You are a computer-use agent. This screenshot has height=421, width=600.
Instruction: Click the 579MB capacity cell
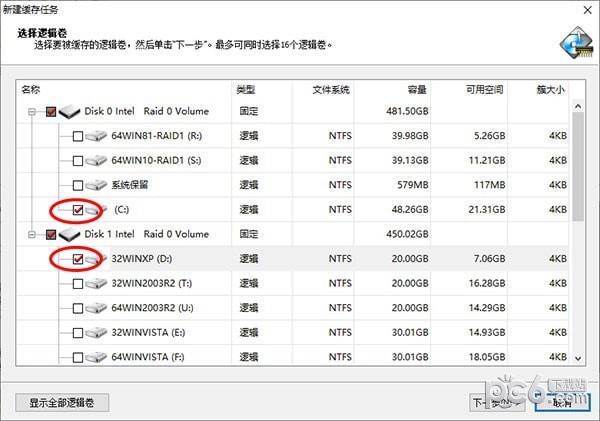click(x=413, y=185)
